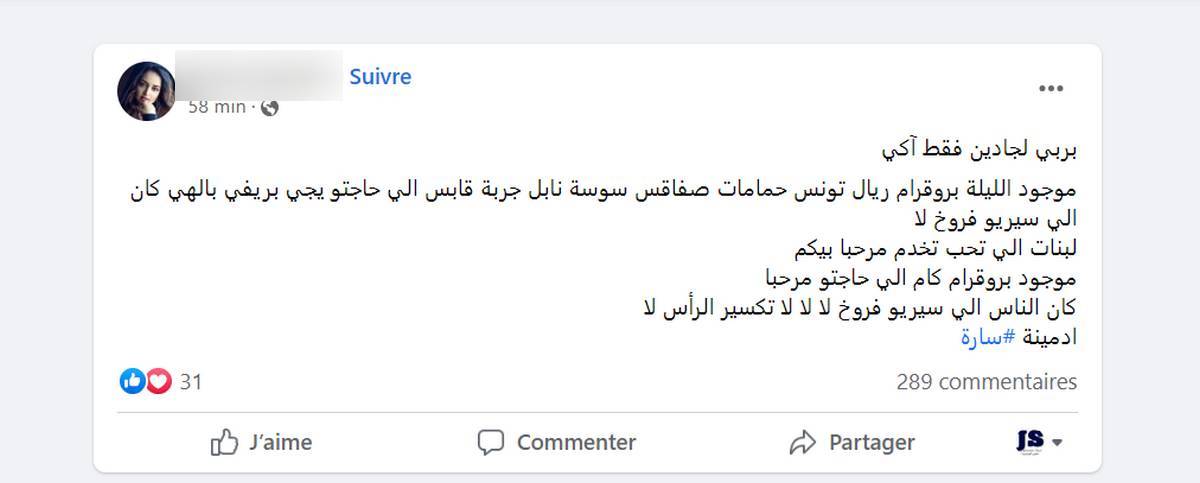The image size is (1200, 483).
Task: Open the poster's profile picture
Action: [x=146, y=91]
